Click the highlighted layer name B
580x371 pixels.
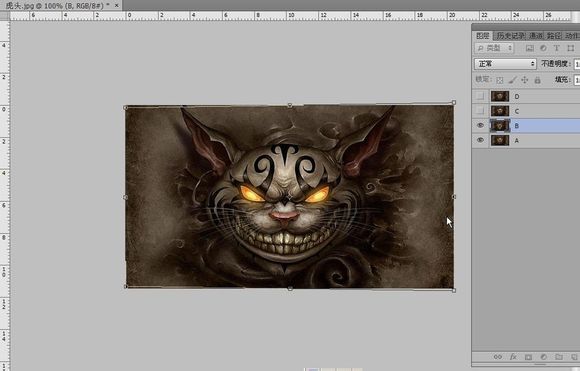pyautogui.click(x=517, y=126)
